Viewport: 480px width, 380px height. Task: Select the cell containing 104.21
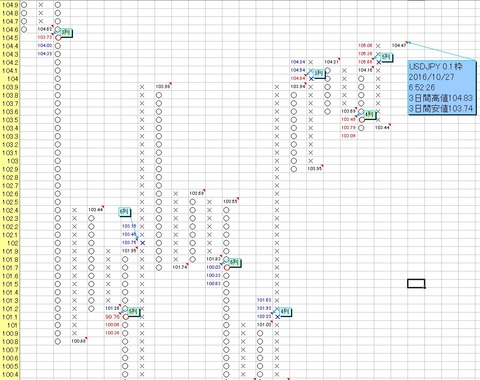click(x=332, y=62)
